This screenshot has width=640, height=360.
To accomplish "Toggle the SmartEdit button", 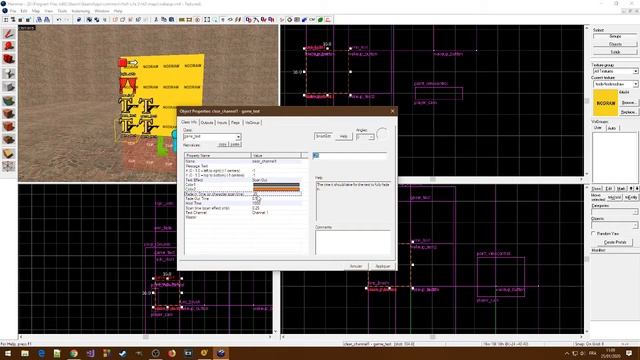I will tap(323, 136).
